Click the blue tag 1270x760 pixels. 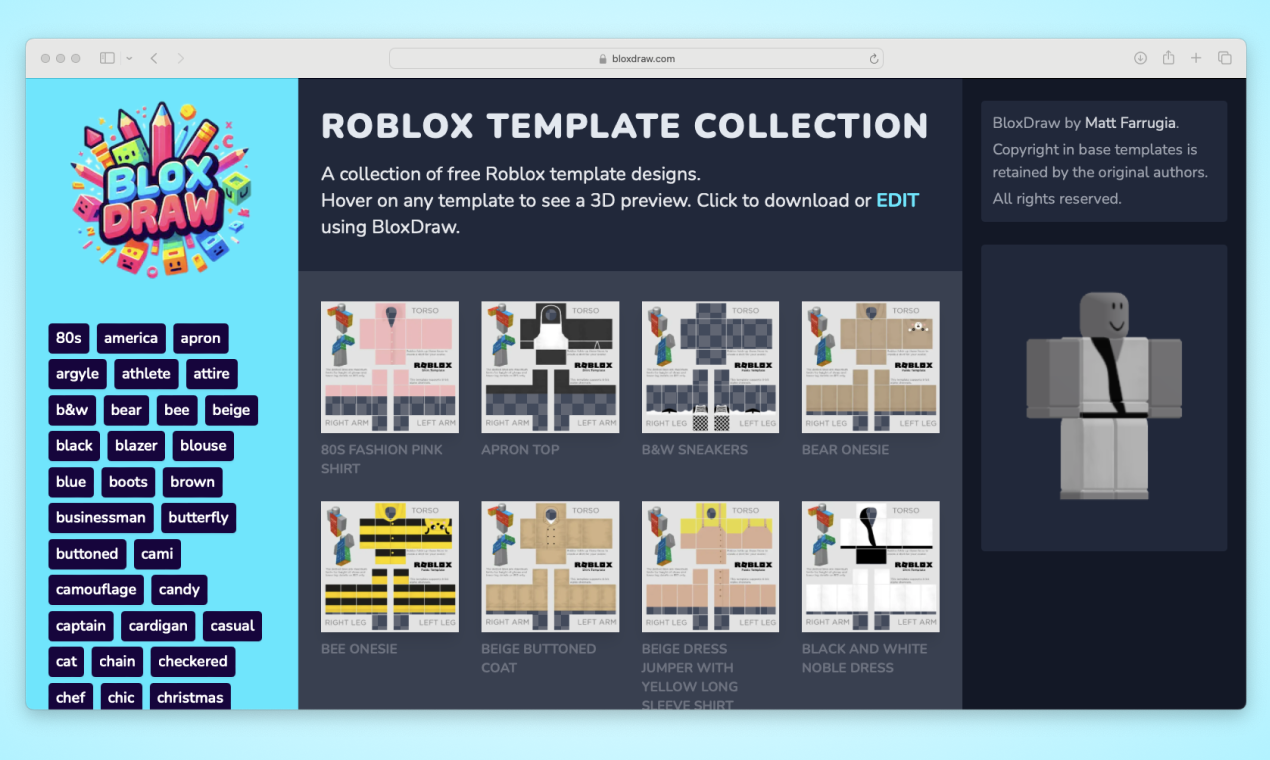(x=71, y=482)
